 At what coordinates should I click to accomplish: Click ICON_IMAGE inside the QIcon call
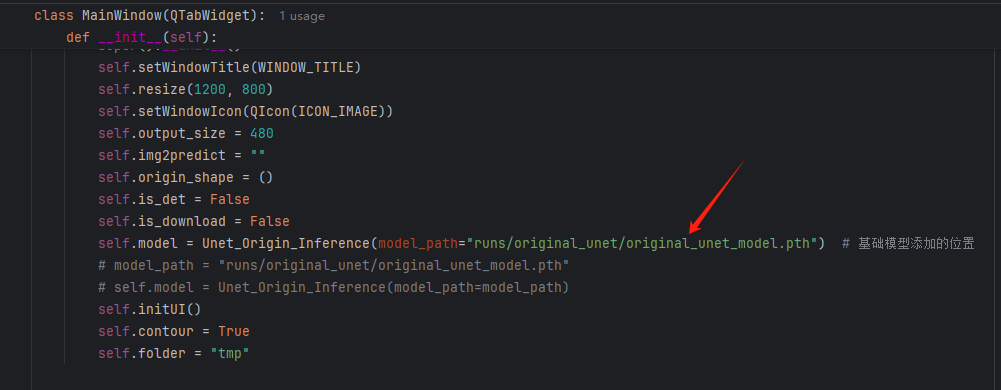click(x=342, y=112)
